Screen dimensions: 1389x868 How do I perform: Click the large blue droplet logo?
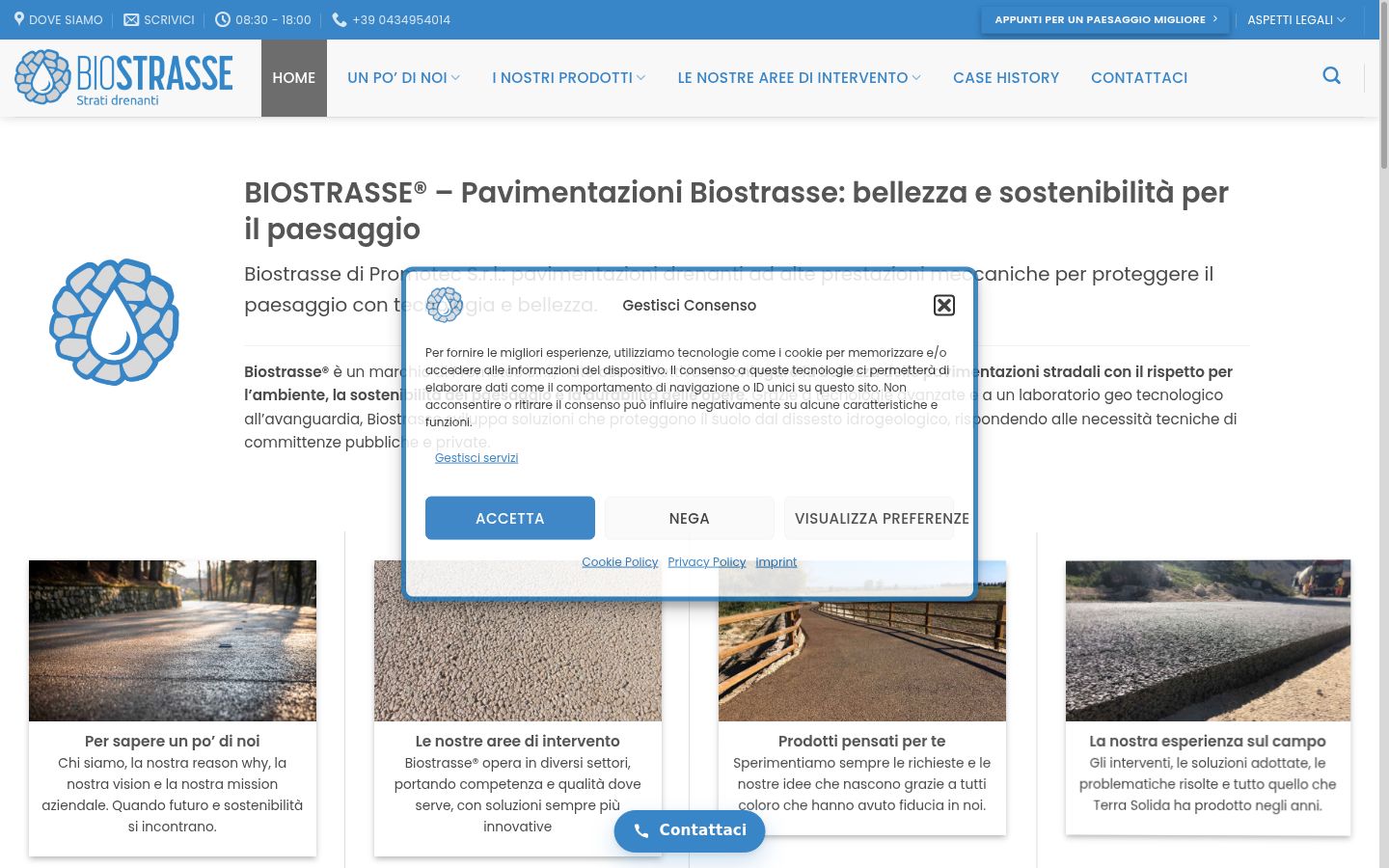pyautogui.click(x=114, y=321)
